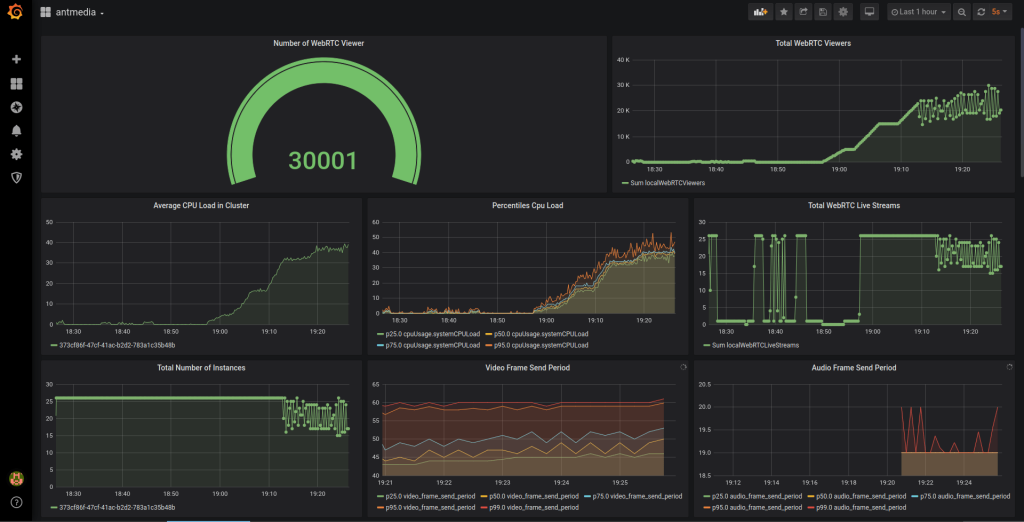Open the 5s refresh interval dropdown
Viewport: 1024px width, 522px height.
pos(1000,12)
